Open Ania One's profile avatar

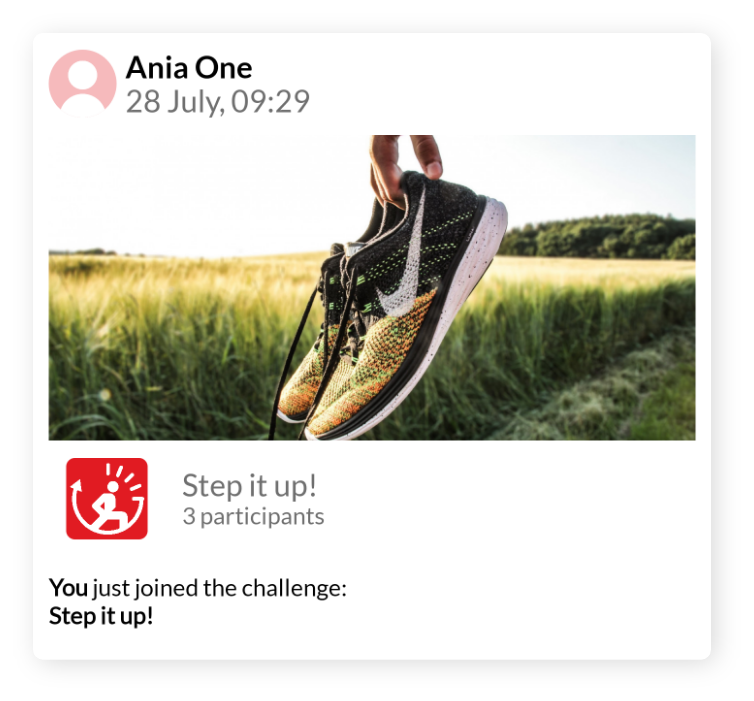coord(82,84)
